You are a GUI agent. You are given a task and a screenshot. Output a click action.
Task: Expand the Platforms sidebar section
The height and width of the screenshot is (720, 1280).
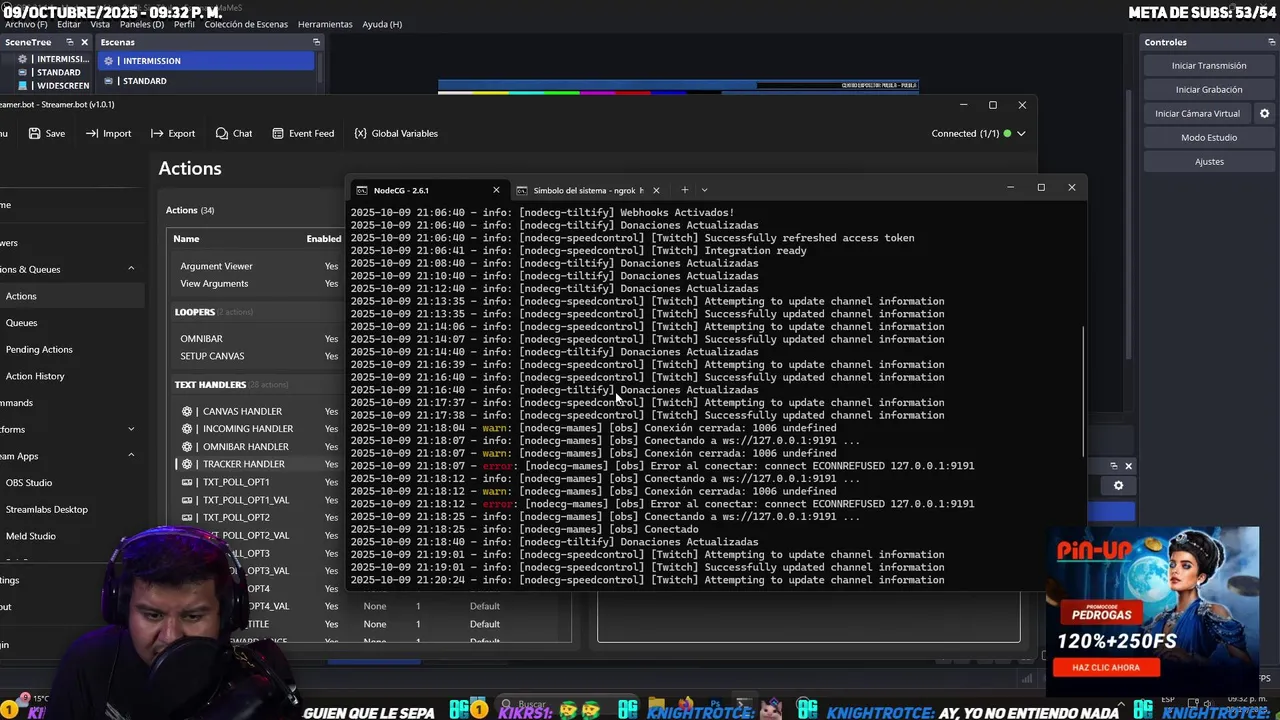[x=131, y=429]
